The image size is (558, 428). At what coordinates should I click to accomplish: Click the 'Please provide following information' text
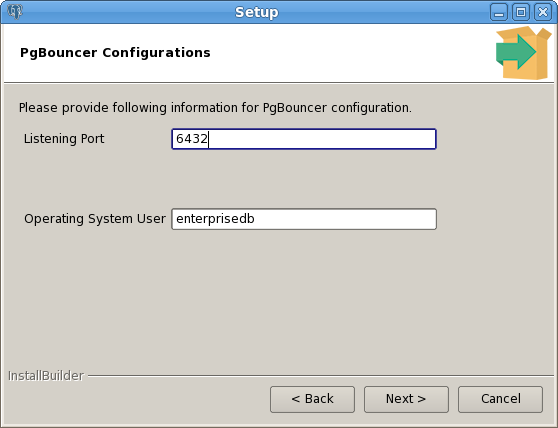pyautogui.click(x=215, y=108)
